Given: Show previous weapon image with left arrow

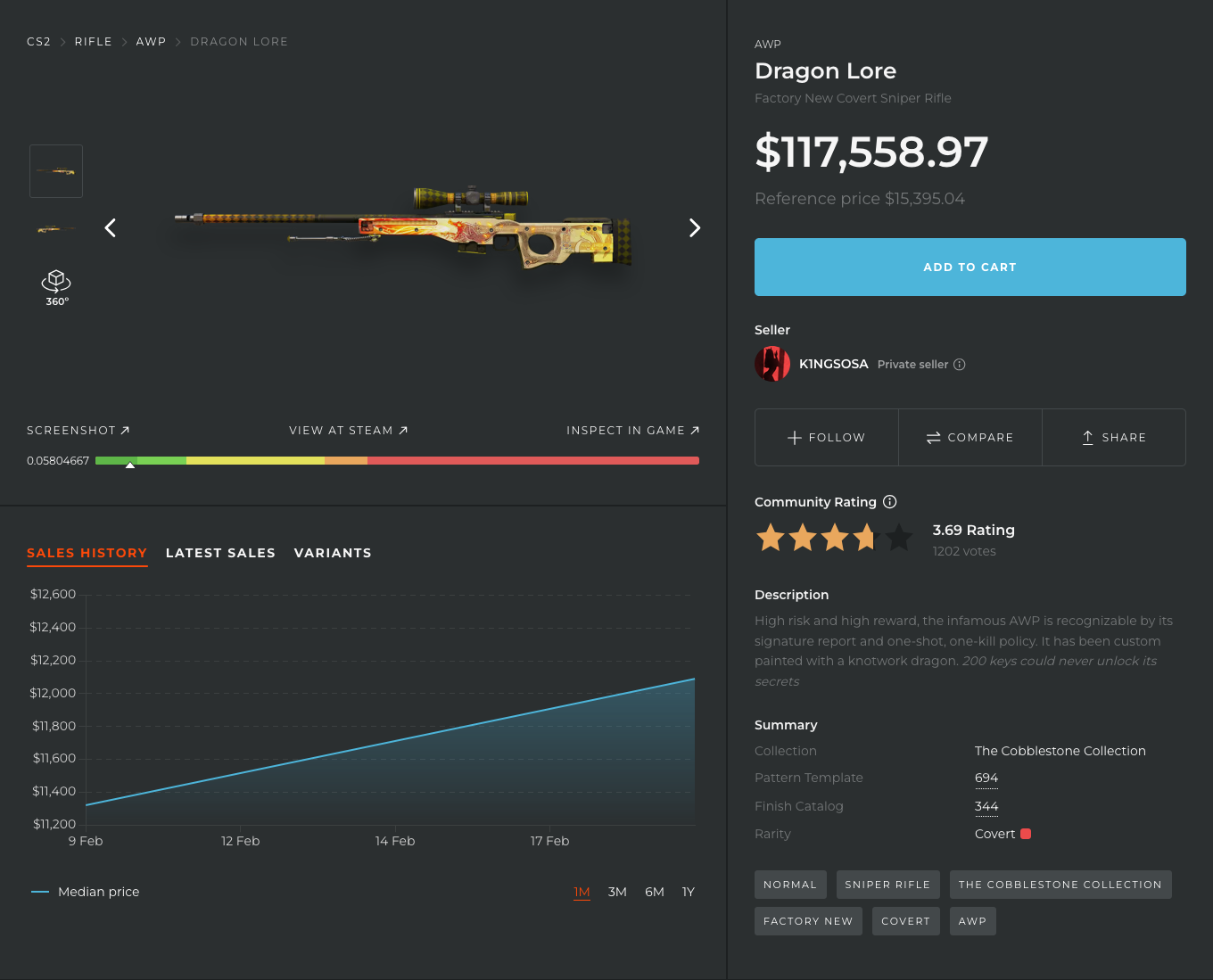Looking at the screenshot, I should [x=111, y=228].
